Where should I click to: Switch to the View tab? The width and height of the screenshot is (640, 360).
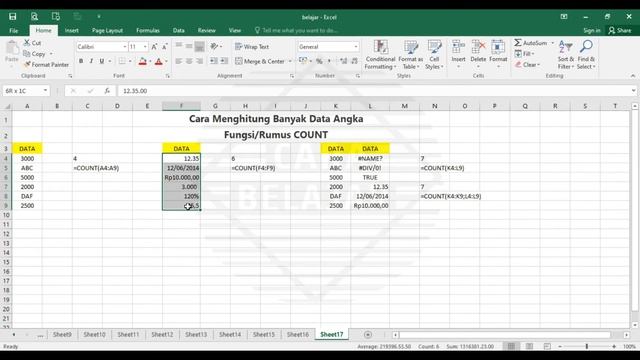(235, 31)
